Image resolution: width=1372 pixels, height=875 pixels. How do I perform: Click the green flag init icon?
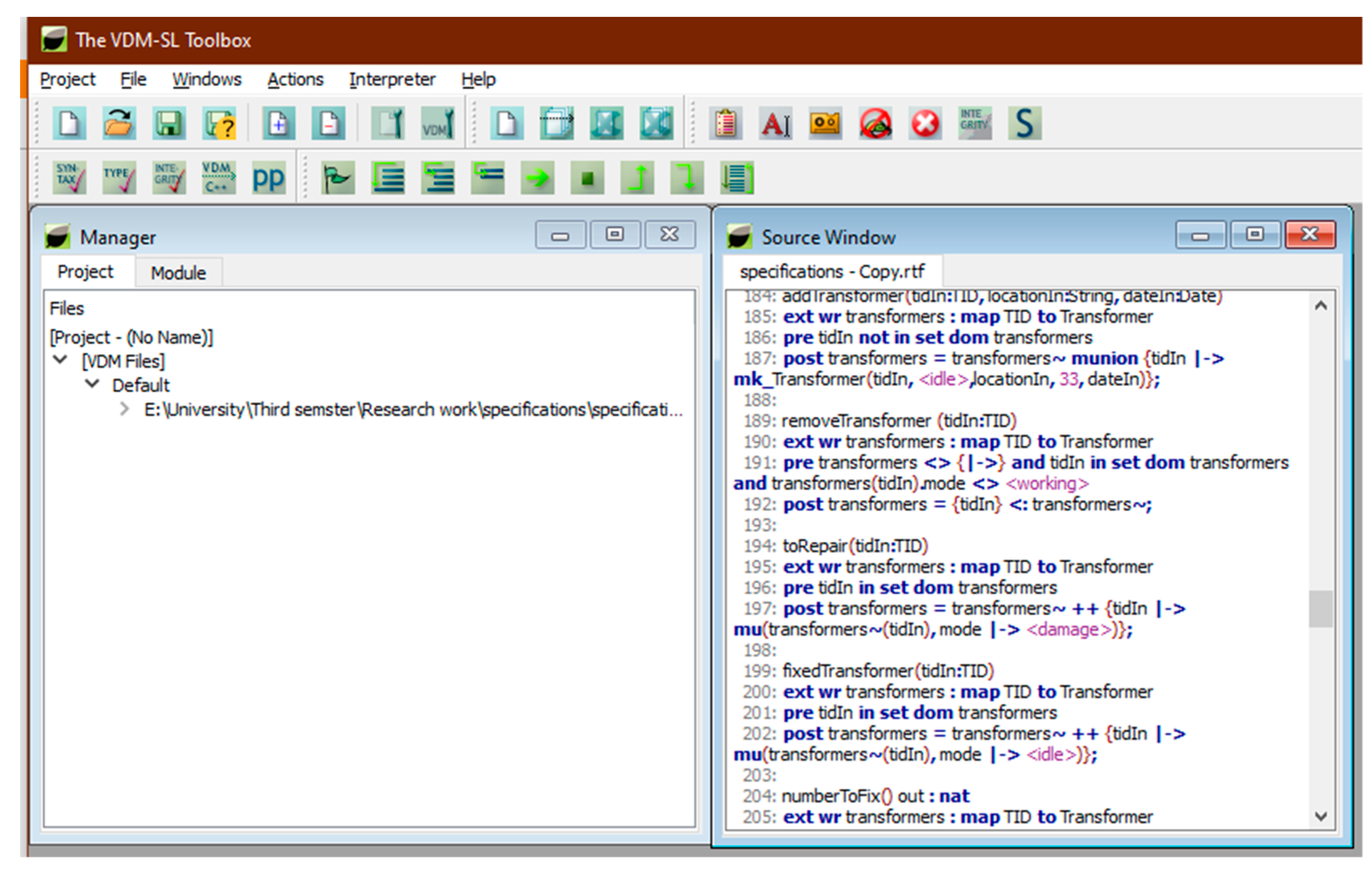coord(337,178)
